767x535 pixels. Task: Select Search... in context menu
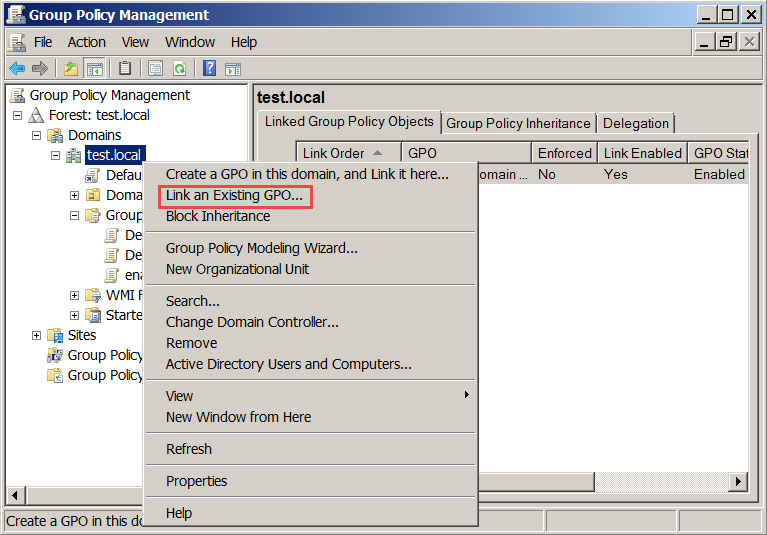pyautogui.click(x=311, y=301)
